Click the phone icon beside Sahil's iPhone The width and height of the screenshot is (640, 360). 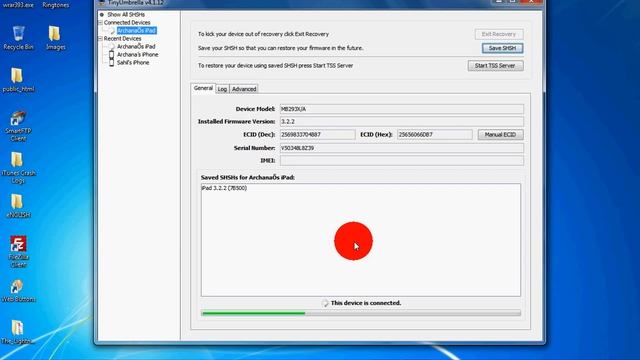(111, 62)
